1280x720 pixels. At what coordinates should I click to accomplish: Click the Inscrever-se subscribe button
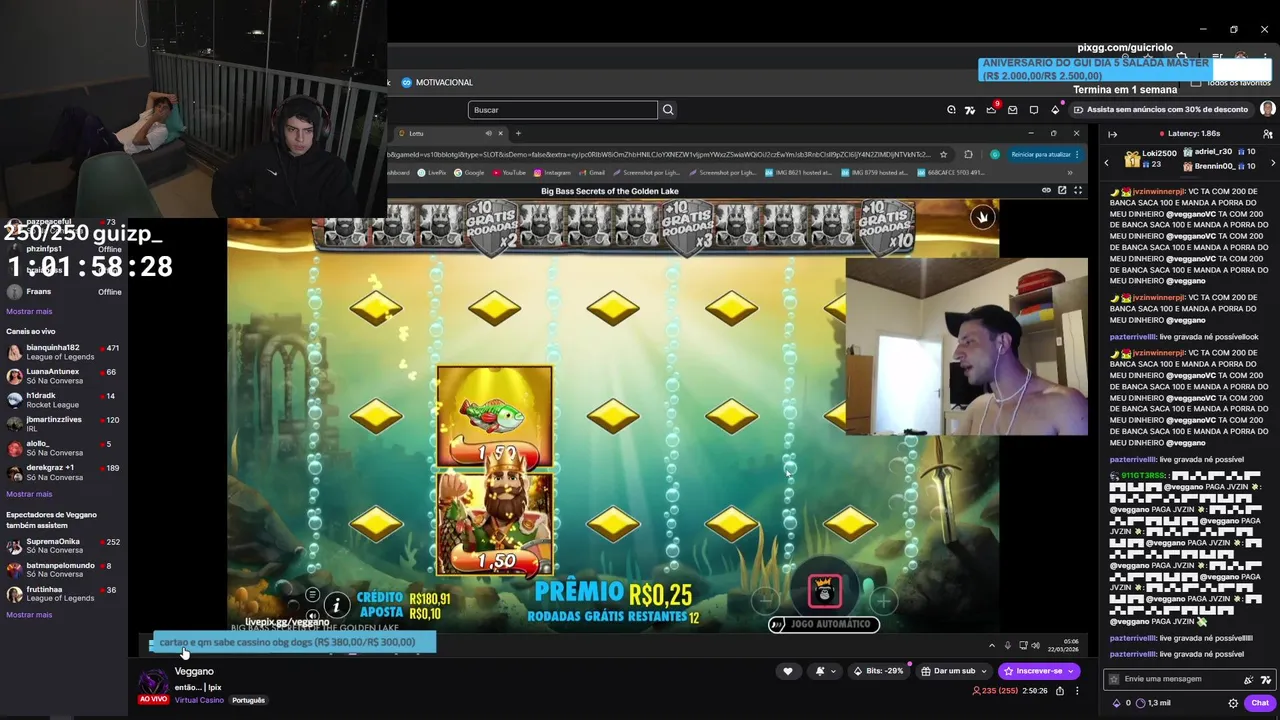[x=1038, y=671]
